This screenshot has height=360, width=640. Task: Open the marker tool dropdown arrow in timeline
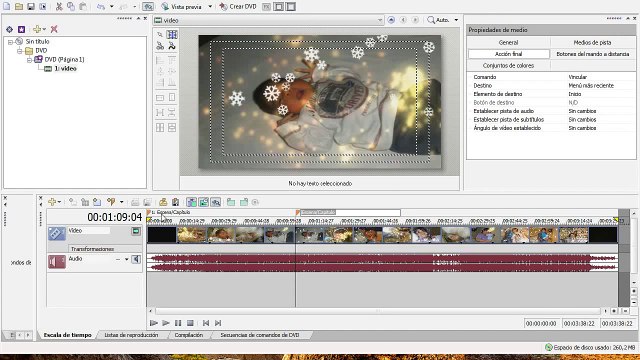[x=121, y=202]
